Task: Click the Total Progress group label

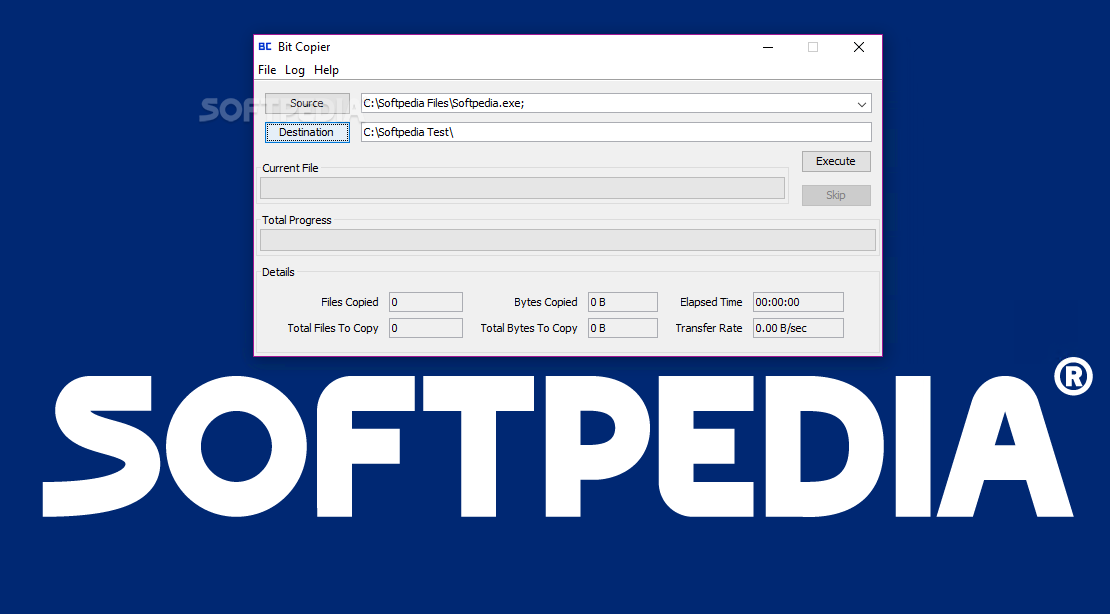Action: pyautogui.click(x=297, y=220)
